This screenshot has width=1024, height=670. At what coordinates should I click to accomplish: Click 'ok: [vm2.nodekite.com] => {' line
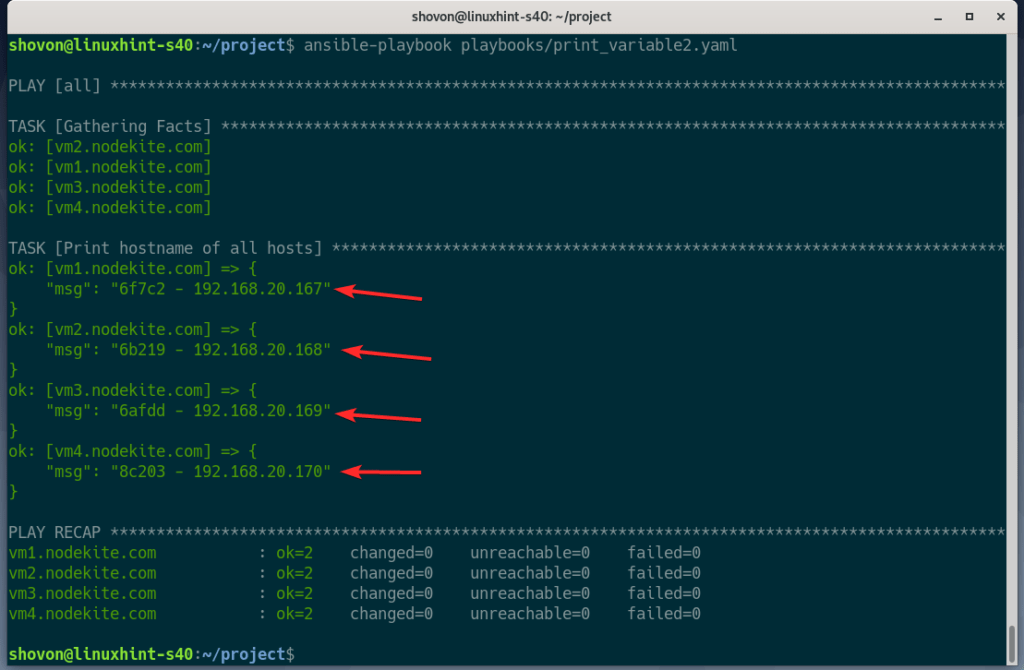coord(133,329)
